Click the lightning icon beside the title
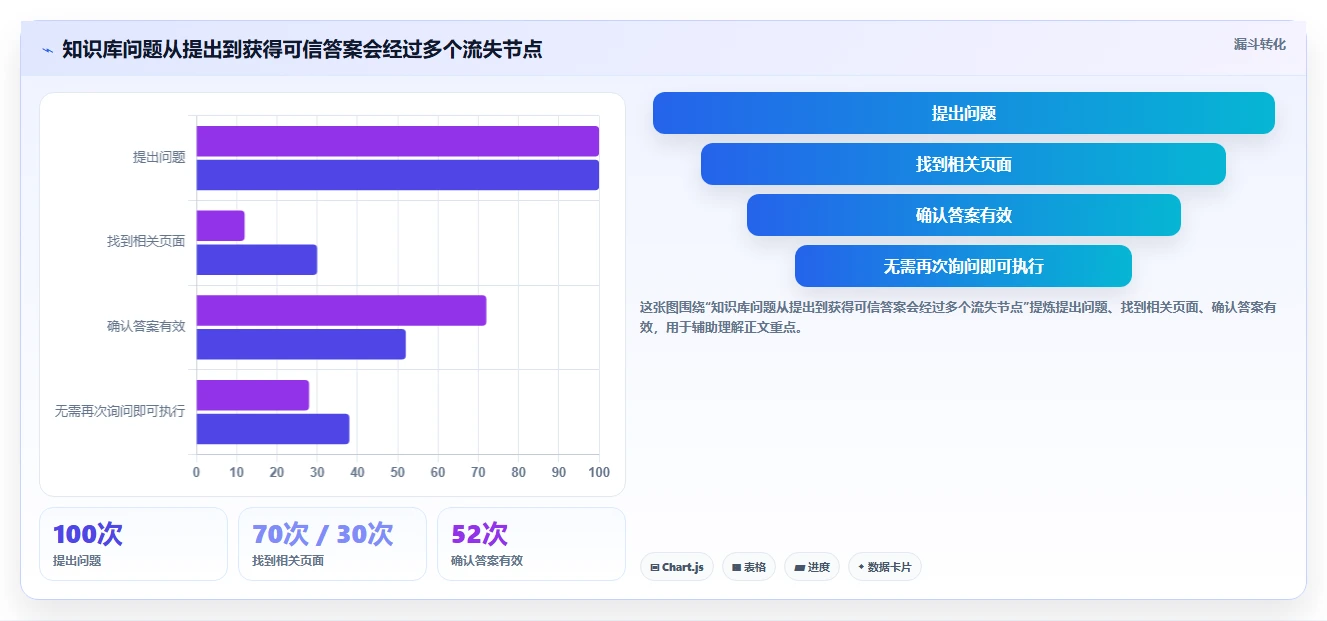The height and width of the screenshot is (621, 1327). coord(47,50)
